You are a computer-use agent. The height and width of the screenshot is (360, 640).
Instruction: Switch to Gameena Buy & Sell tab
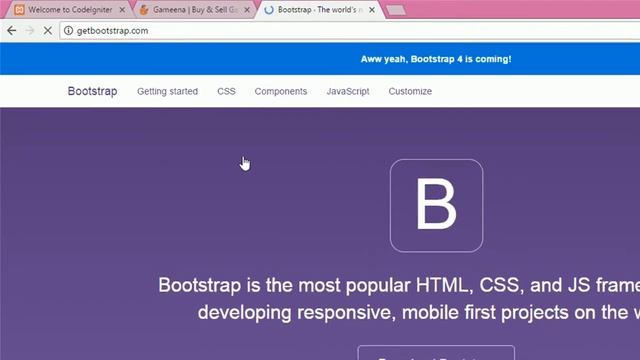pos(195,10)
